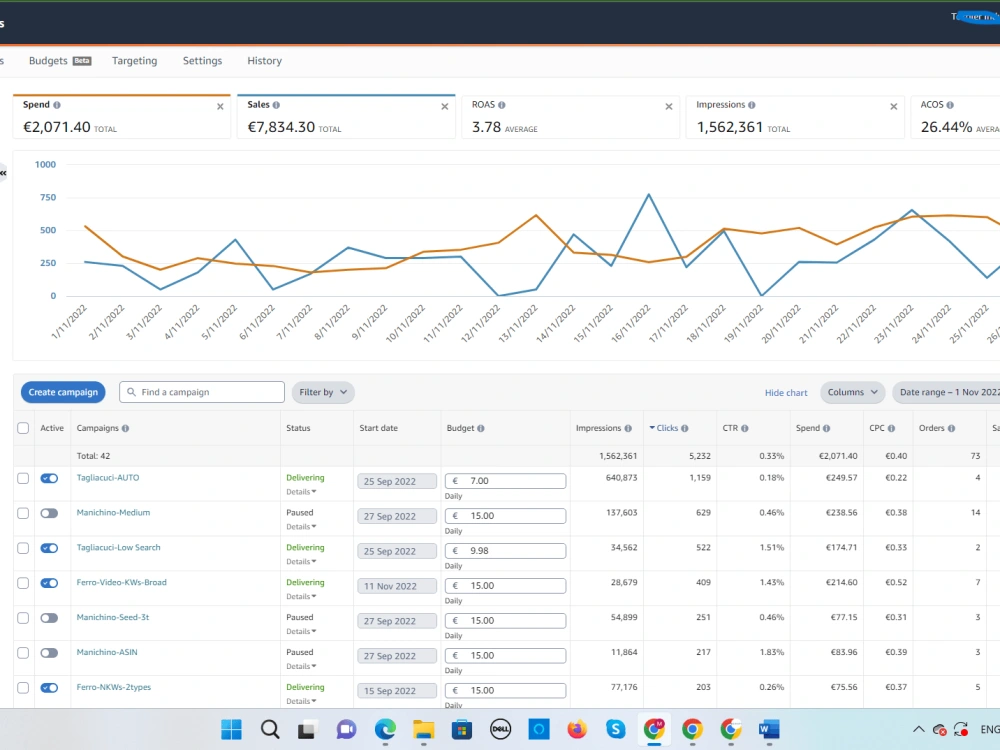Viewport: 1000px width, 750px height.
Task: Show info icon beside Campaigns column
Action: pos(126,429)
